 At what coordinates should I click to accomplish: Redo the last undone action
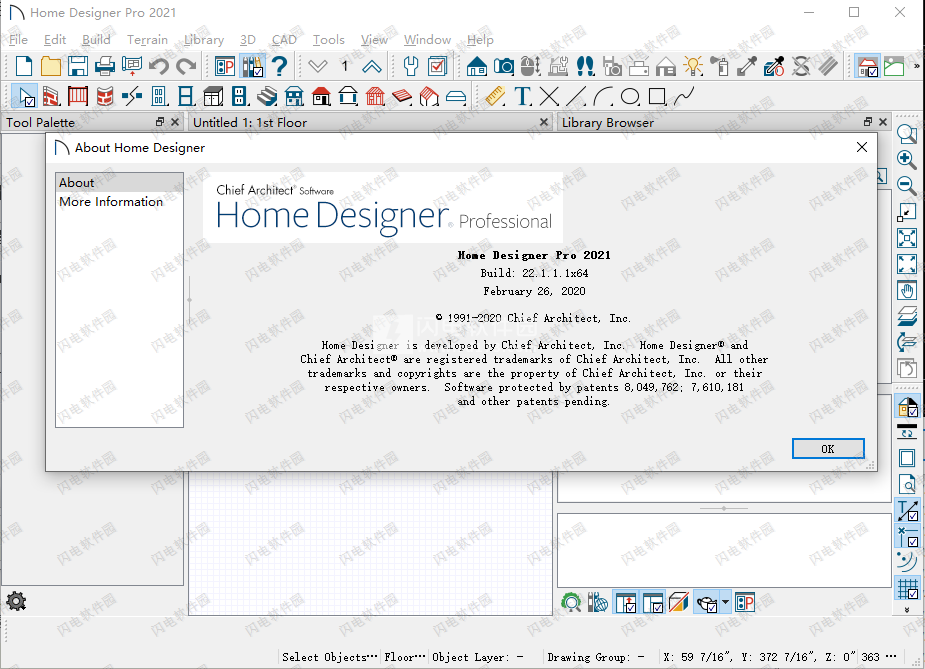point(186,66)
